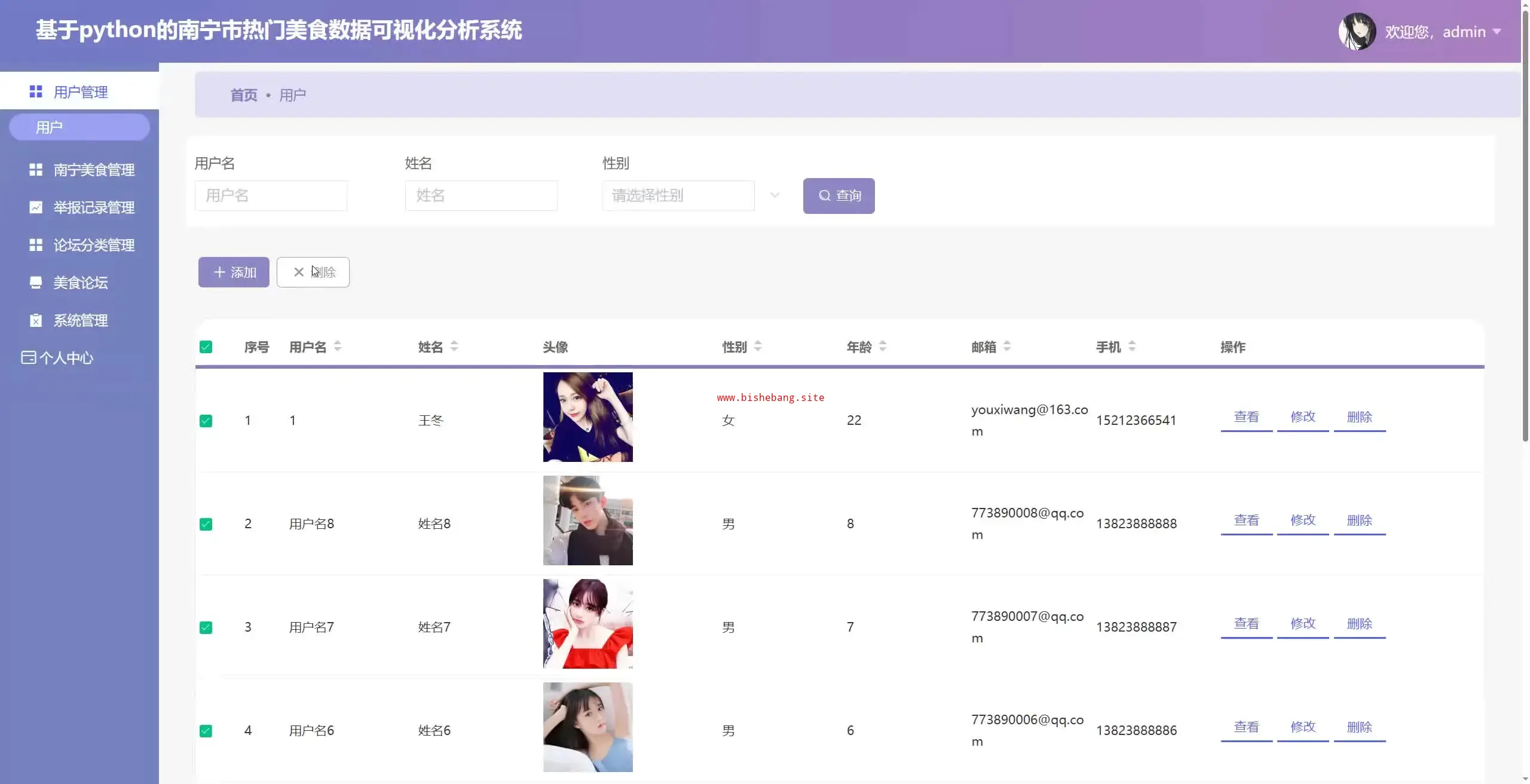Focus the 用户名 search input field
This screenshot has height=784, width=1530.
click(271, 195)
